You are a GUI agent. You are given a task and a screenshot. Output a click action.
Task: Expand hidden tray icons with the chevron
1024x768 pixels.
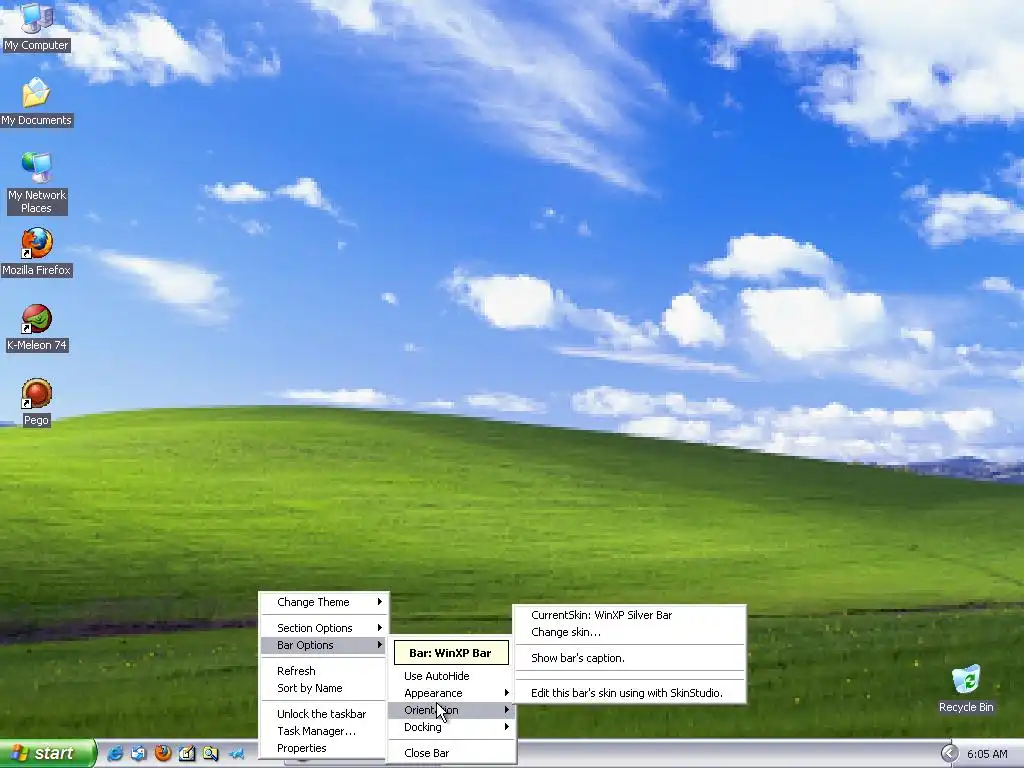[x=950, y=754]
